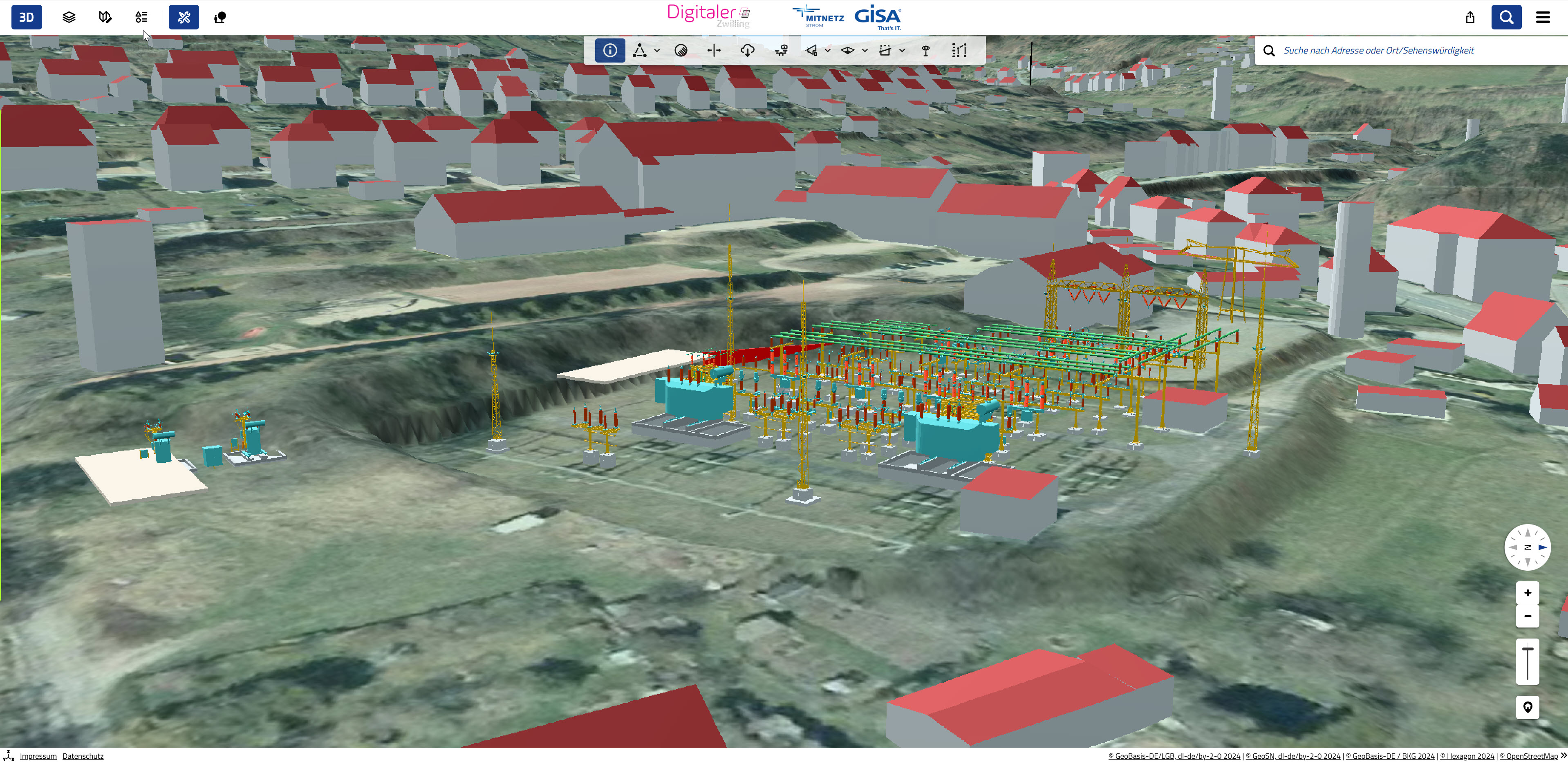Open the pedestrian viewpoint mode icon

coord(220,17)
